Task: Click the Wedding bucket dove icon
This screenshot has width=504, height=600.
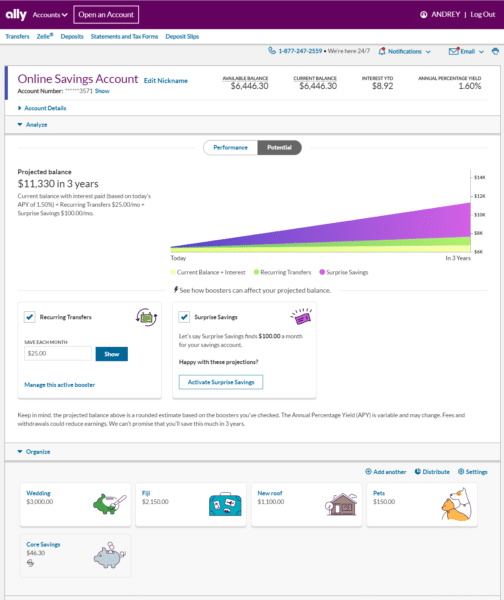Action: (x=109, y=504)
